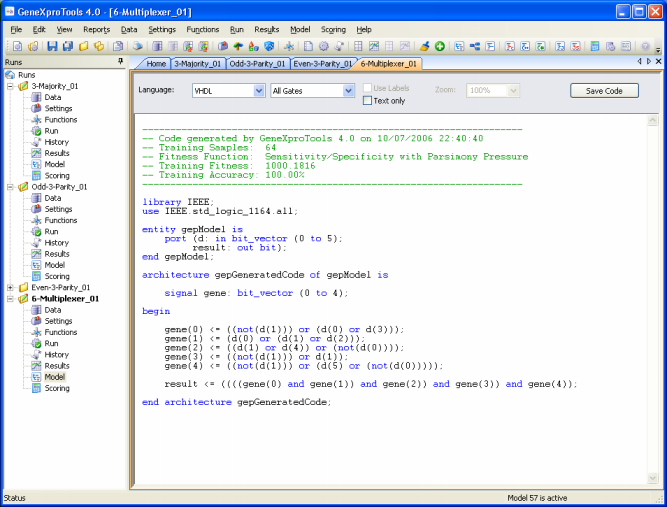Open the Help menu
Viewport: 667px width, 507px height.
pyautogui.click(x=364, y=29)
